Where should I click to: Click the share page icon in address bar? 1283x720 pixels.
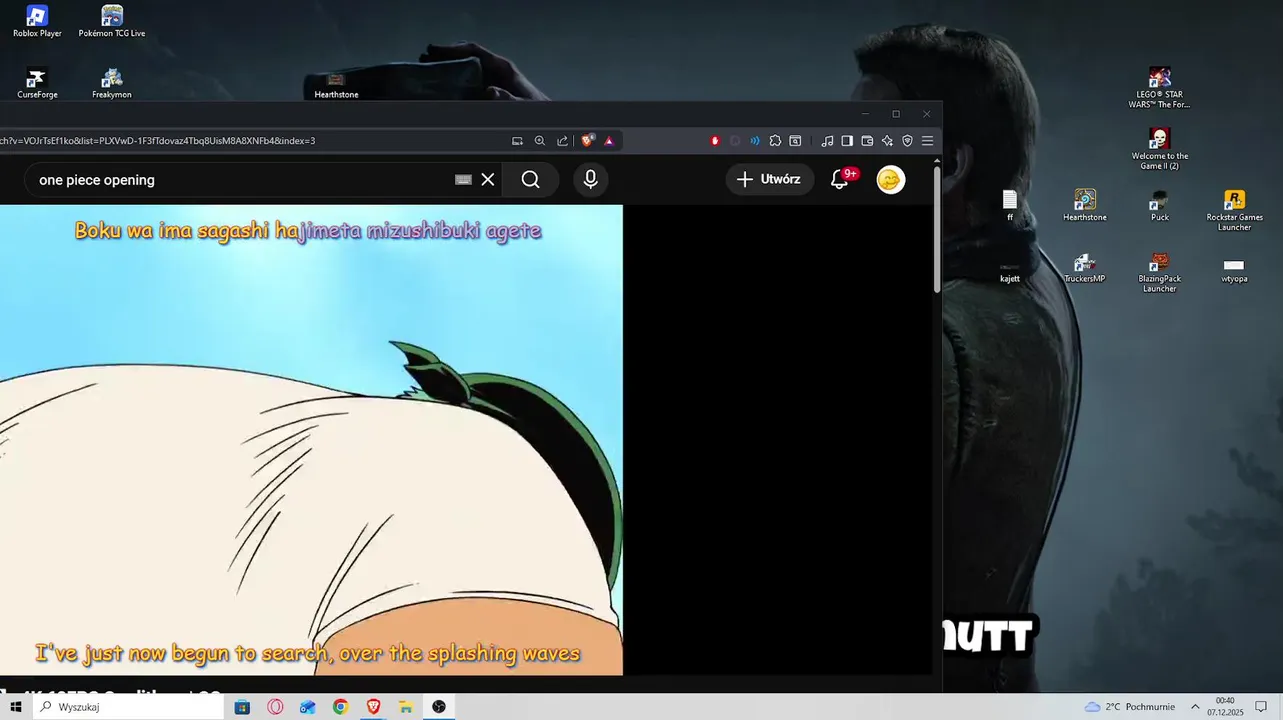pos(562,141)
